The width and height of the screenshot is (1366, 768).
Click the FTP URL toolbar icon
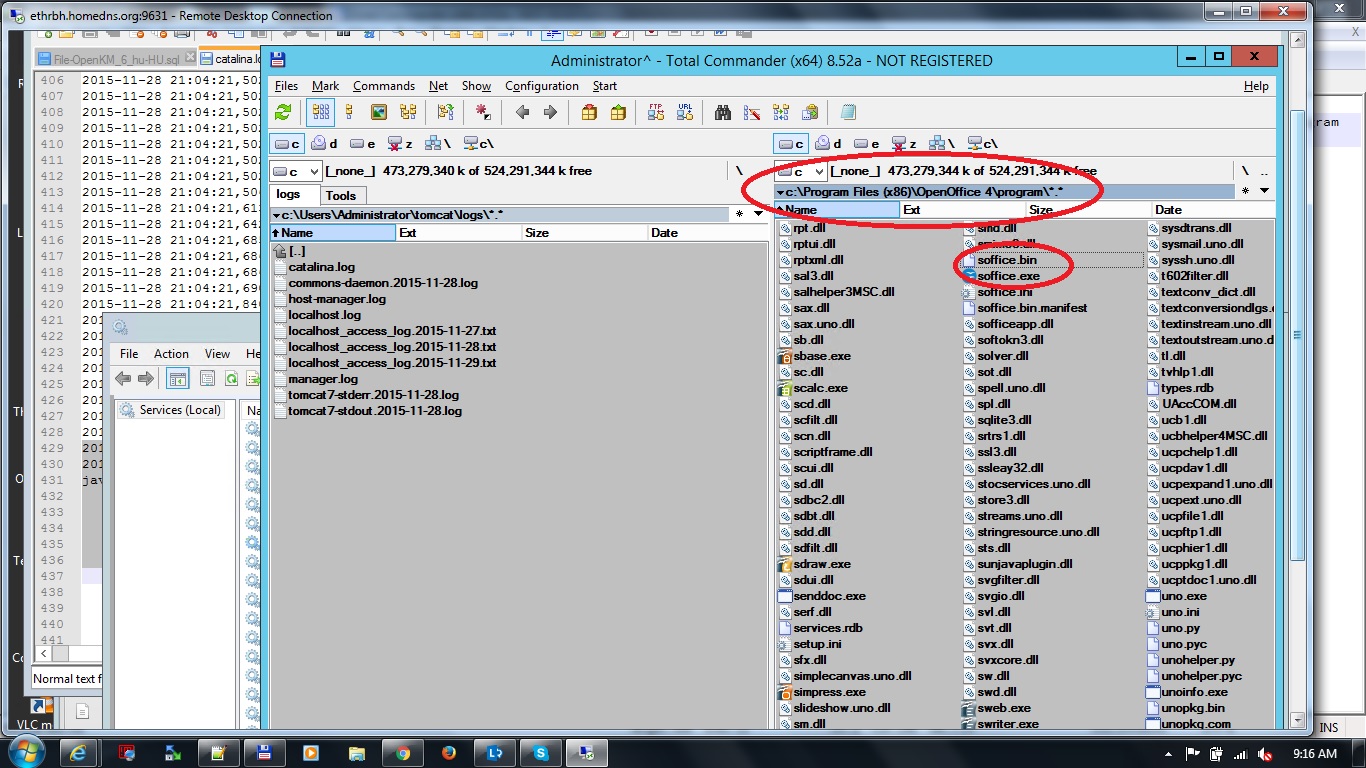coord(684,111)
